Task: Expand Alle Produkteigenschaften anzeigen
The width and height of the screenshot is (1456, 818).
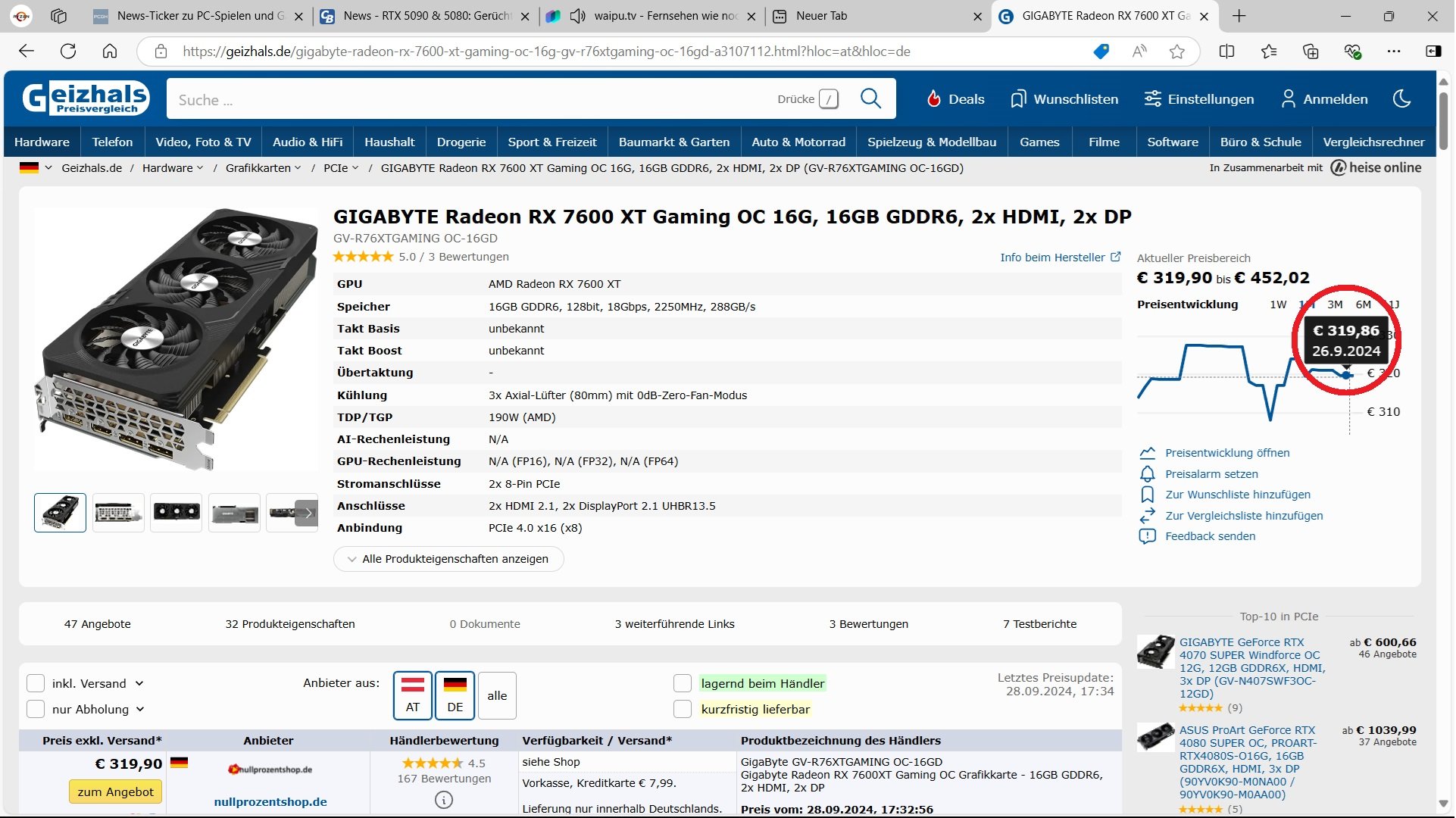Action: (x=448, y=559)
